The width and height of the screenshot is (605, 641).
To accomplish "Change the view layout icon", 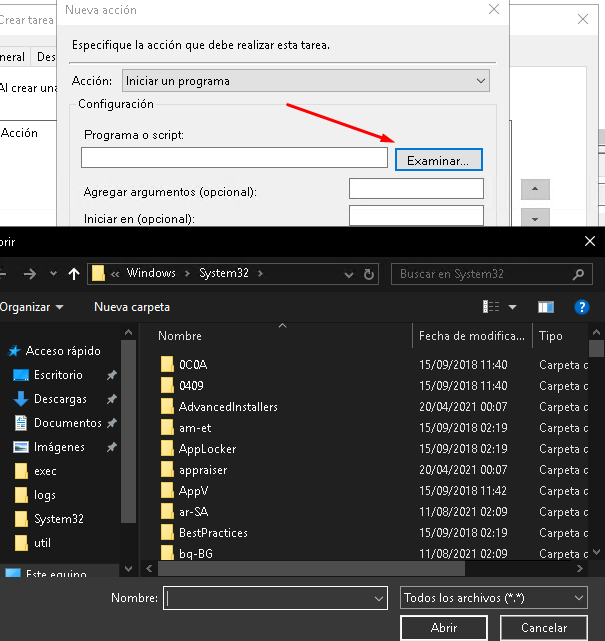I will pos(492,307).
